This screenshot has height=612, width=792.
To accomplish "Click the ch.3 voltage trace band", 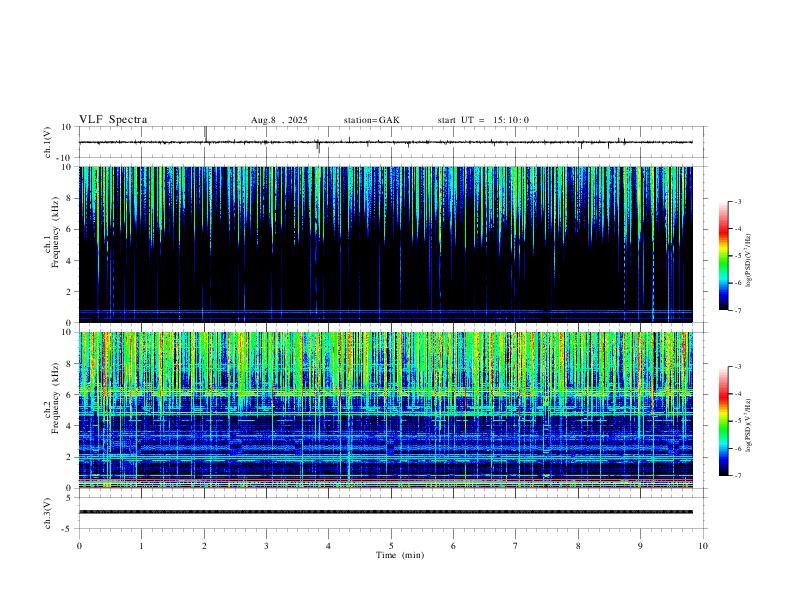I will coord(386,512).
